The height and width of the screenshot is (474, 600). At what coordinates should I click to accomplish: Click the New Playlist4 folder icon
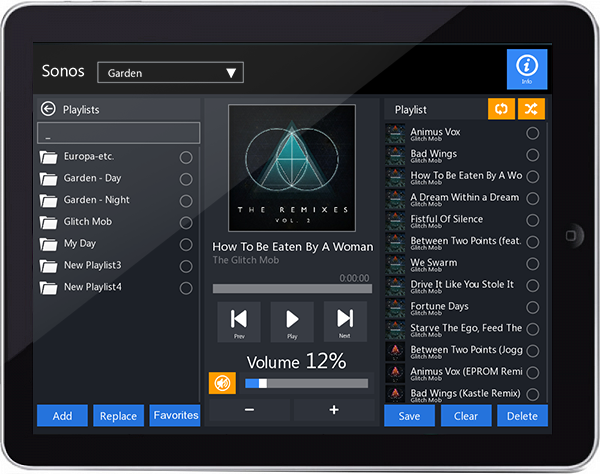48,288
